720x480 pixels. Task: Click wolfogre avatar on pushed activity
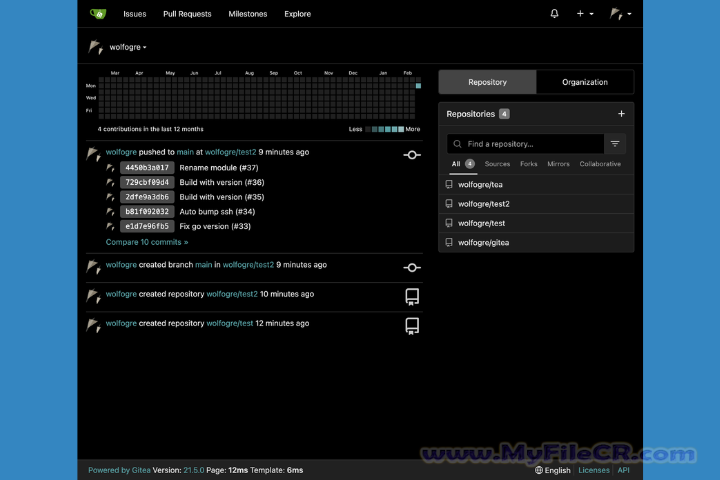(x=94, y=154)
